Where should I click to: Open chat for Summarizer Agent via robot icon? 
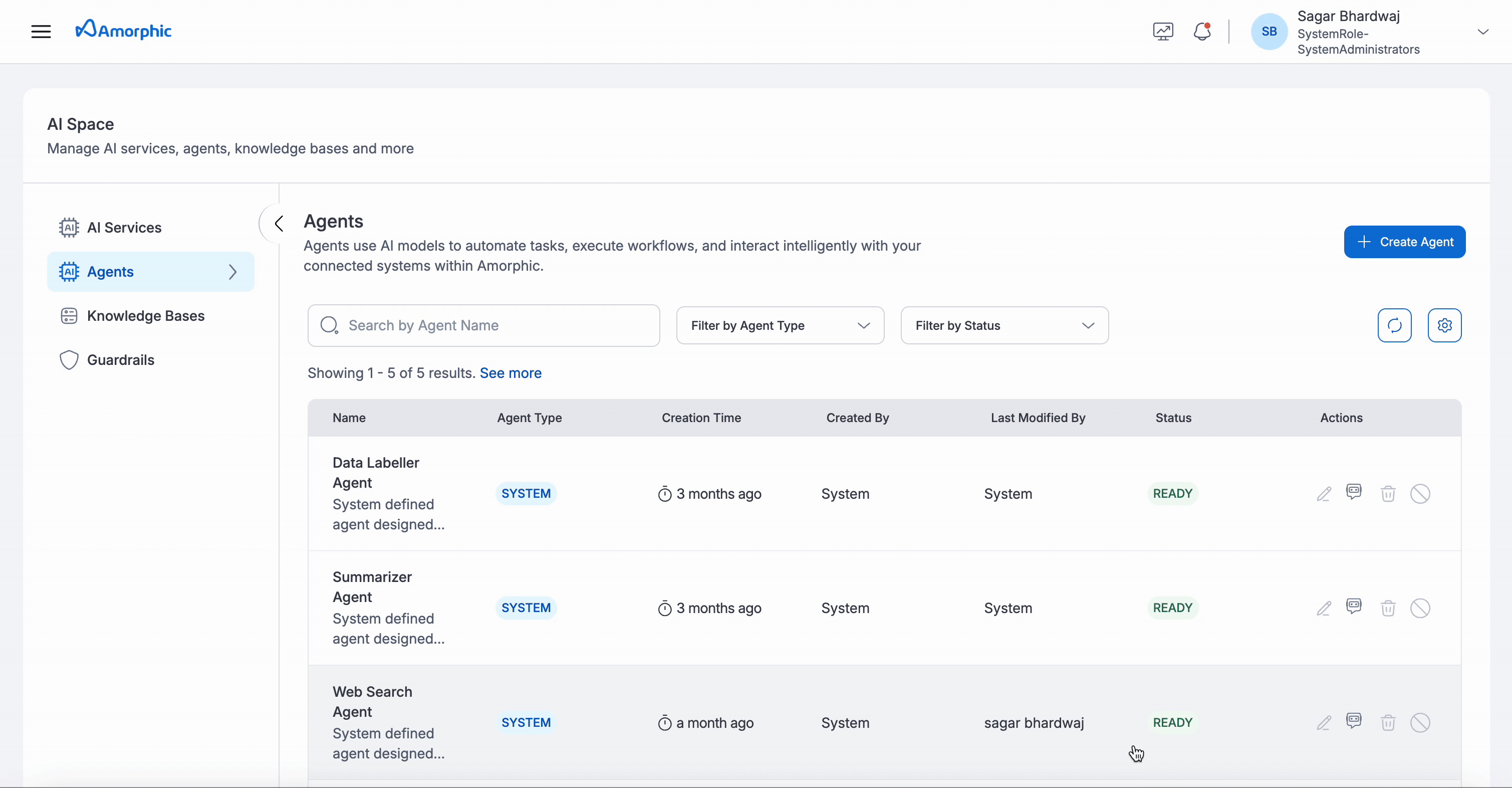point(1354,608)
